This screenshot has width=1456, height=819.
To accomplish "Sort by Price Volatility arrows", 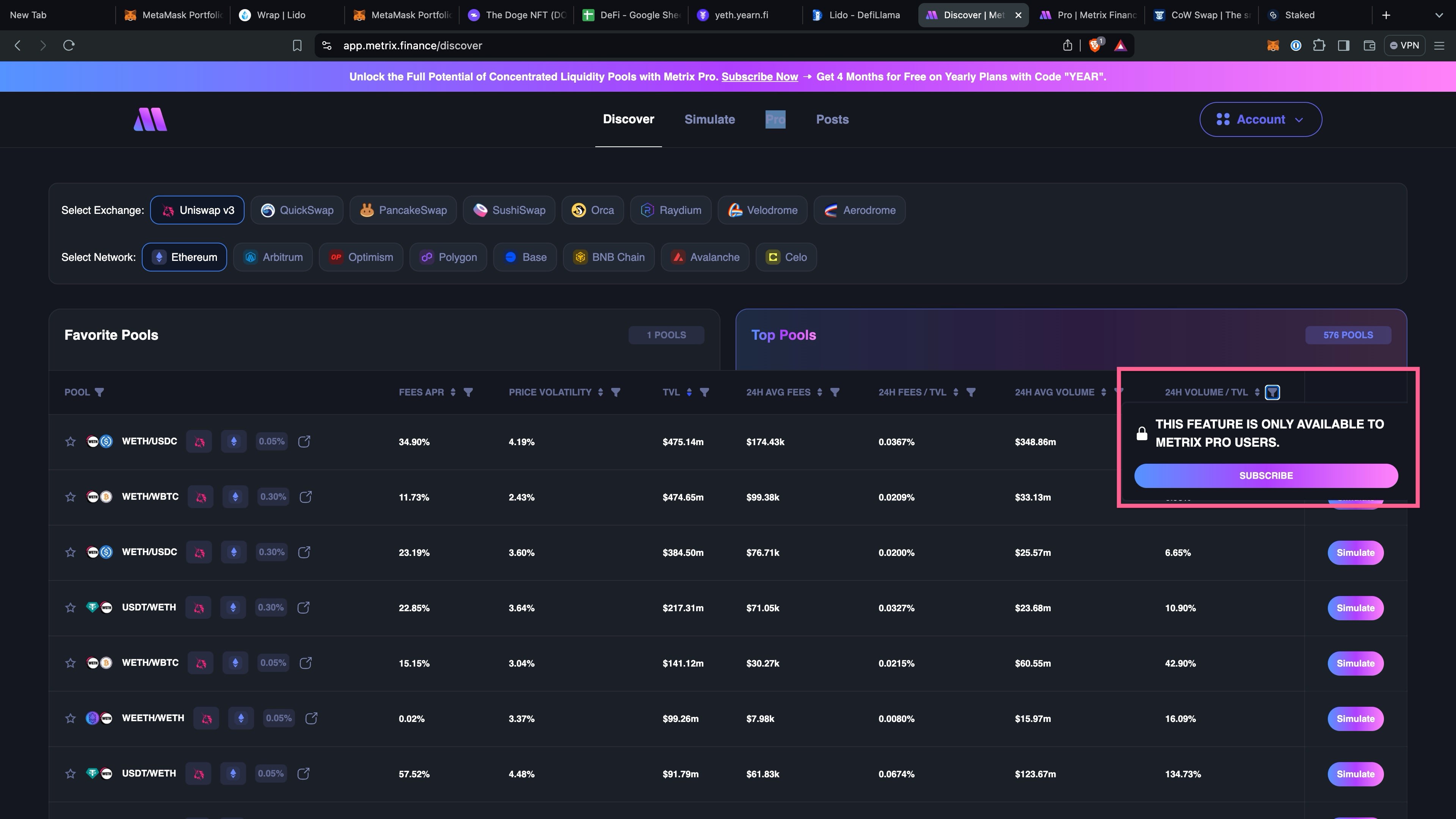I will click(x=600, y=392).
